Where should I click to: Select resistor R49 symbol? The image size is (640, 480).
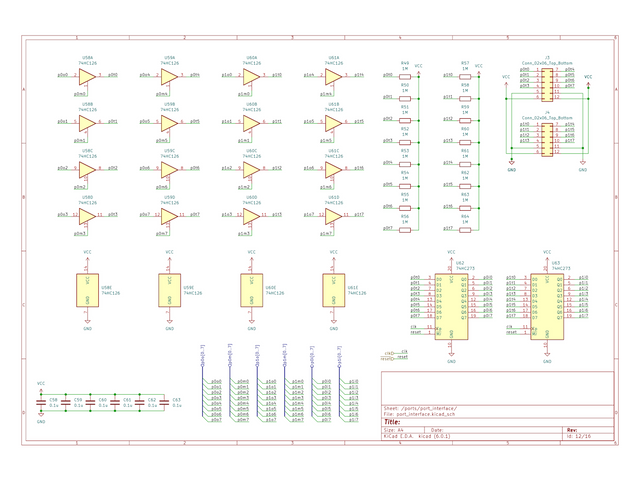point(404,75)
